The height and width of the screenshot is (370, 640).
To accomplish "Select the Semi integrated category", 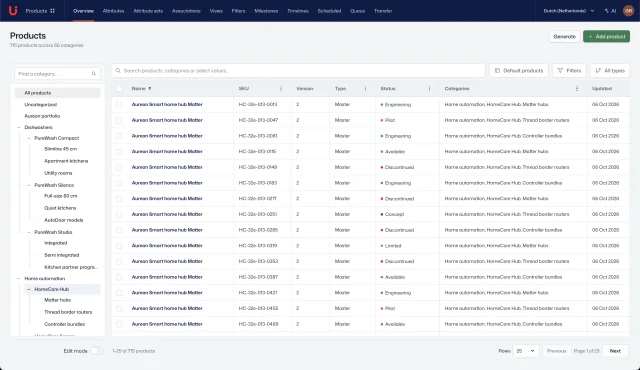I will [x=62, y=255].
